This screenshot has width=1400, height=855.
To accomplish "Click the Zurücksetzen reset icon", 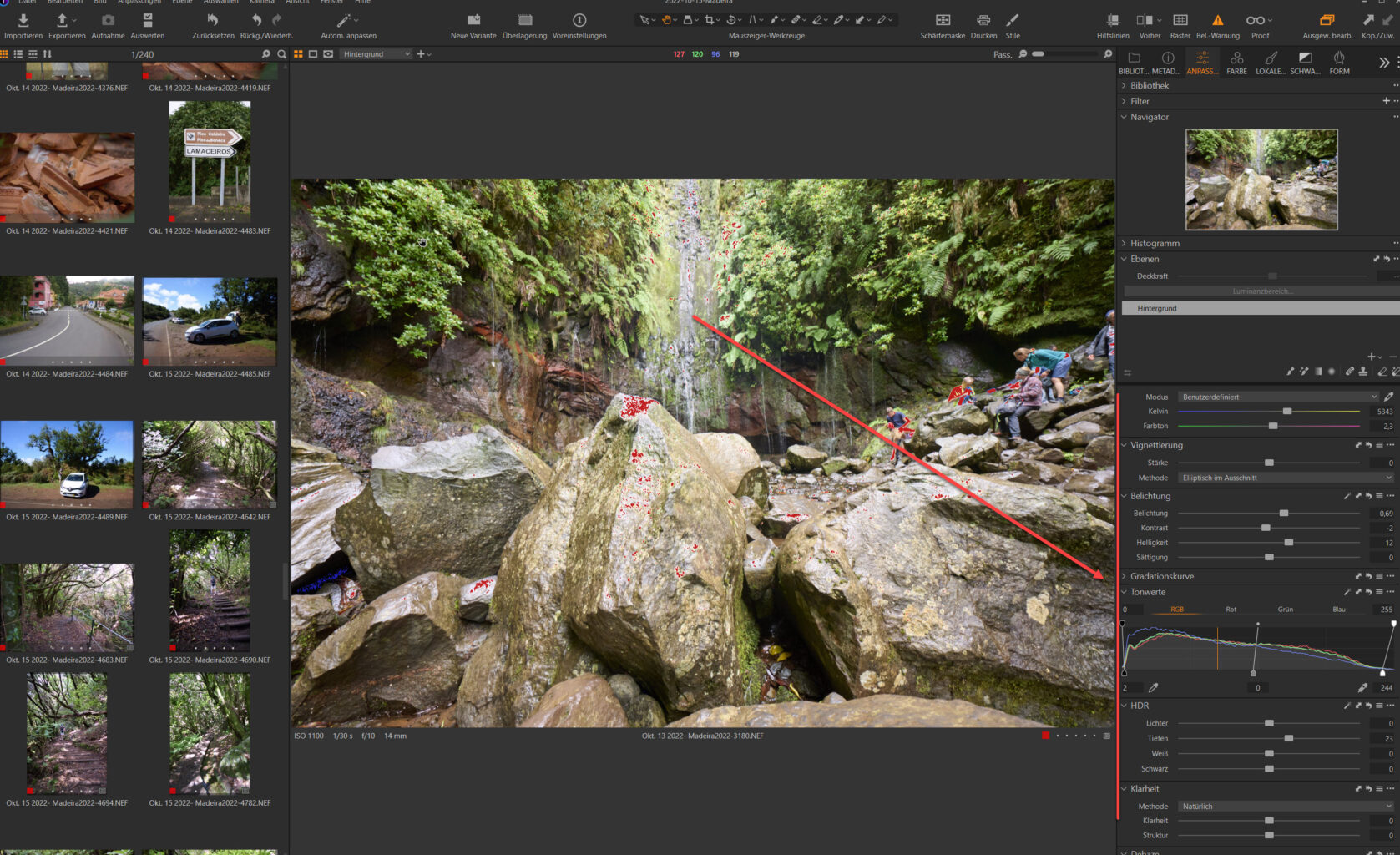I will tap(212, 20).
